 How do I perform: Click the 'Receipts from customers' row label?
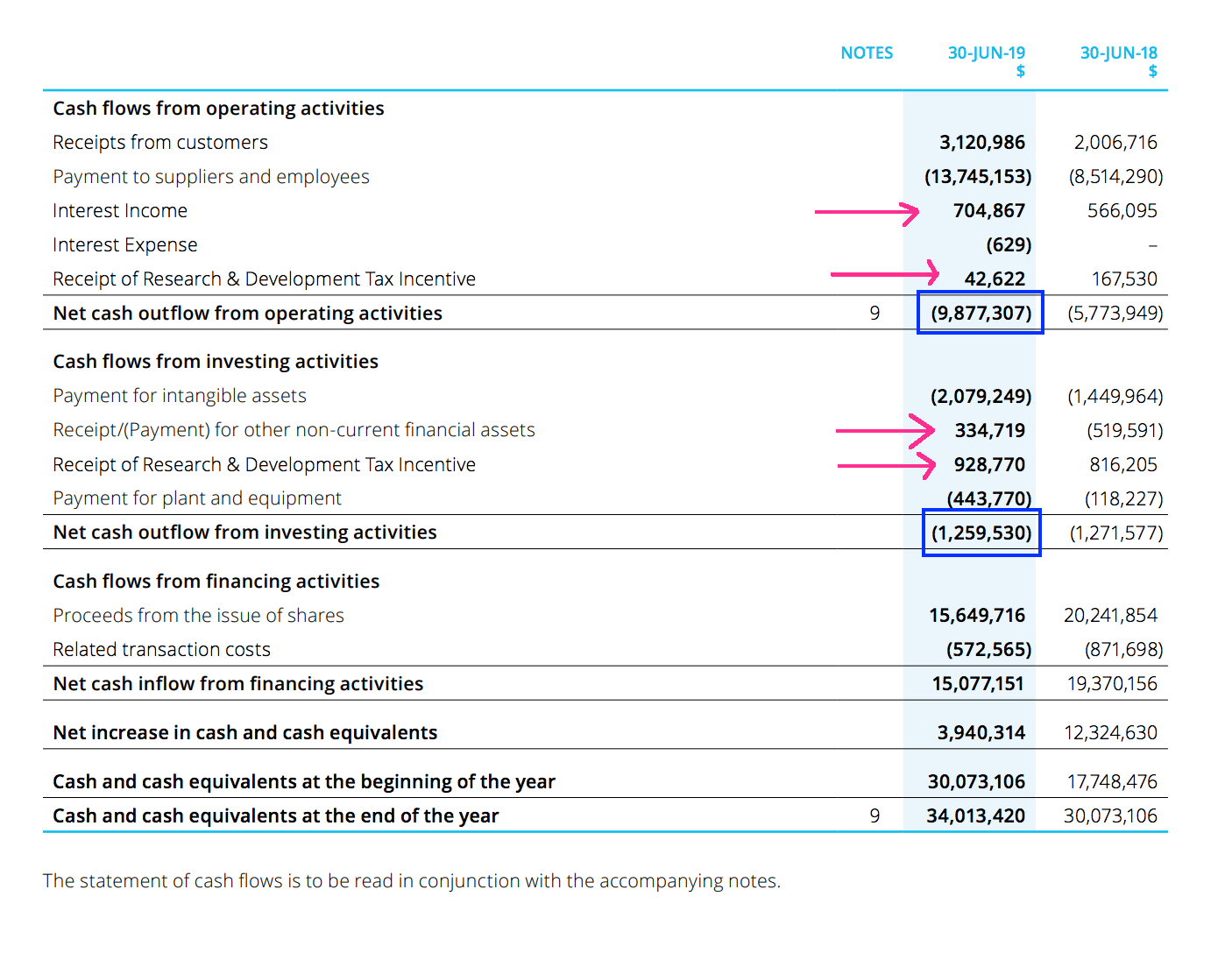point(160,143)
